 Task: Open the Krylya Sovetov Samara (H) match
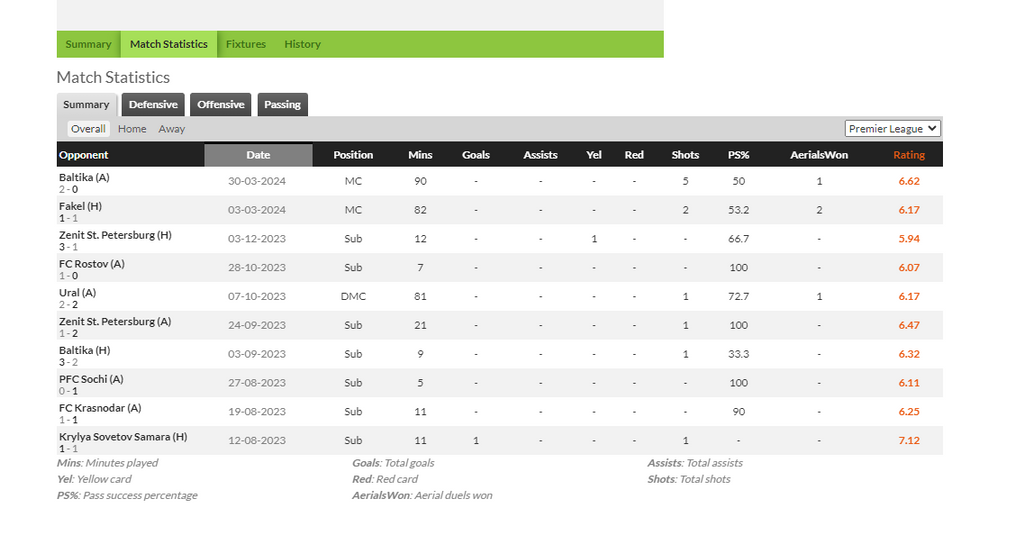tap(123, 437)
